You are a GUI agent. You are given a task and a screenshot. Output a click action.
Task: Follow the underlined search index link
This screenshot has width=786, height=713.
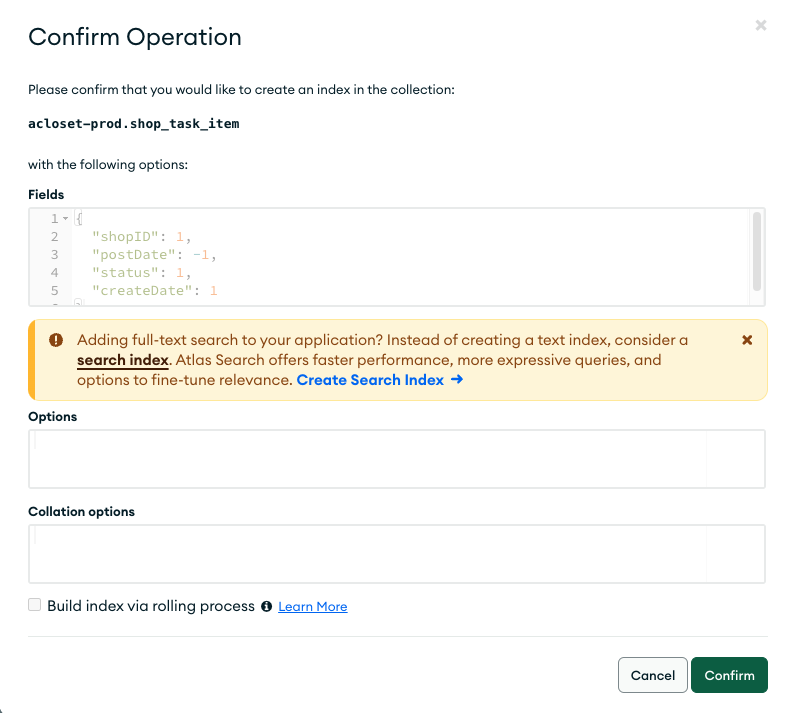coord(122,360)
